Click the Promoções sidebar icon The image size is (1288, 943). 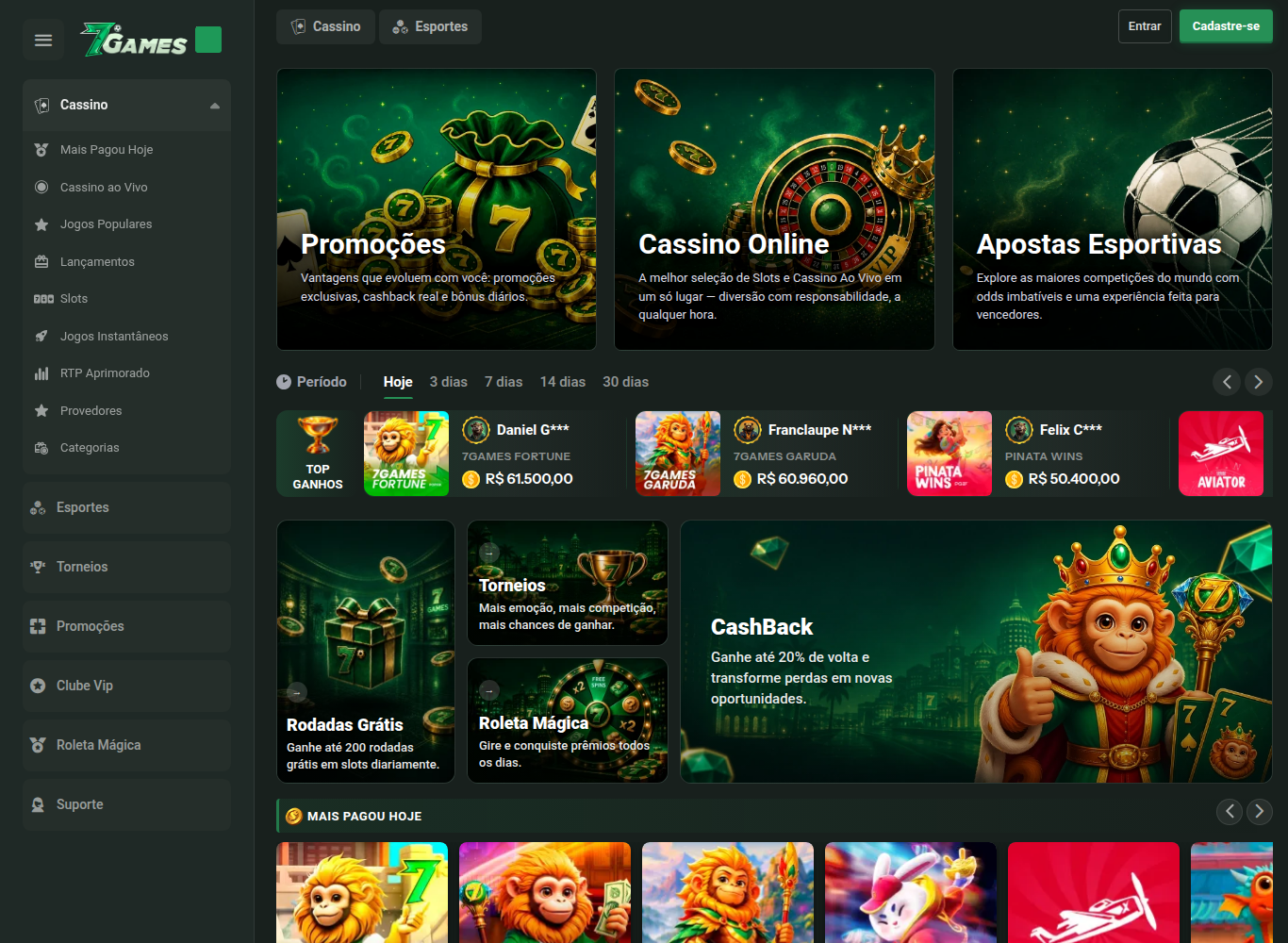[38, 626]
